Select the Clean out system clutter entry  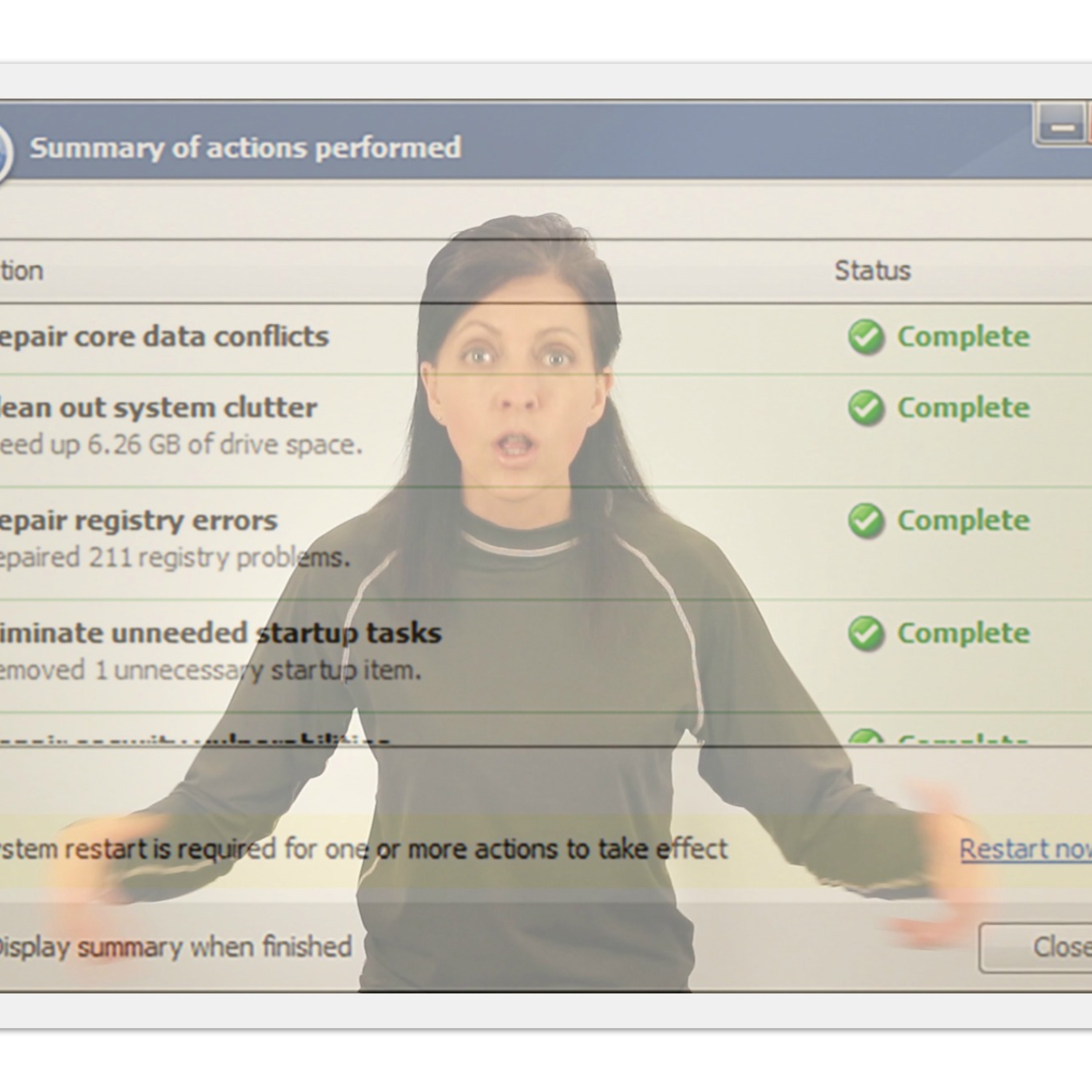click(x=158, y=408)
